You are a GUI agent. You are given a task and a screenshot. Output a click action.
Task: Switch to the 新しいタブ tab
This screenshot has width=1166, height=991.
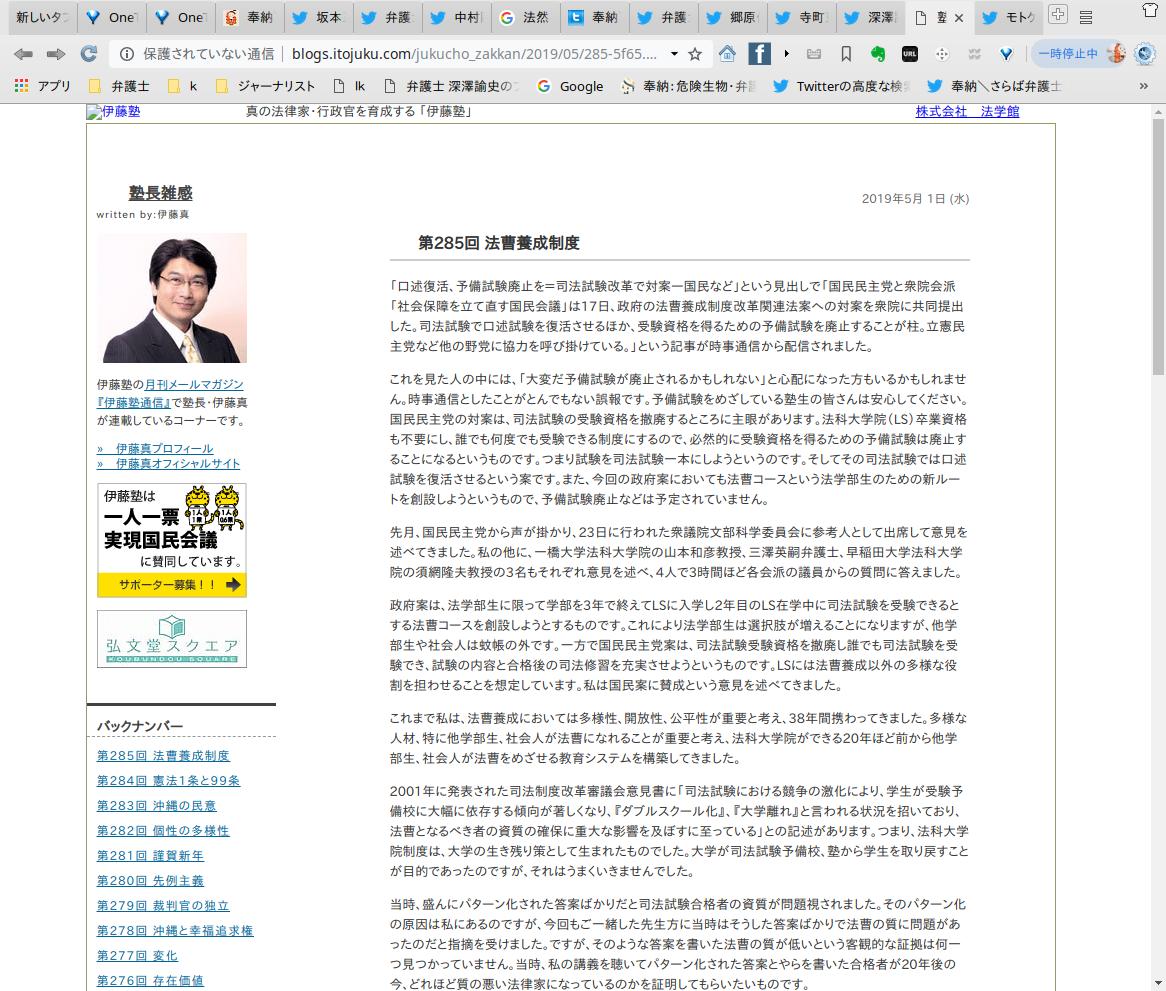(42, 17)
